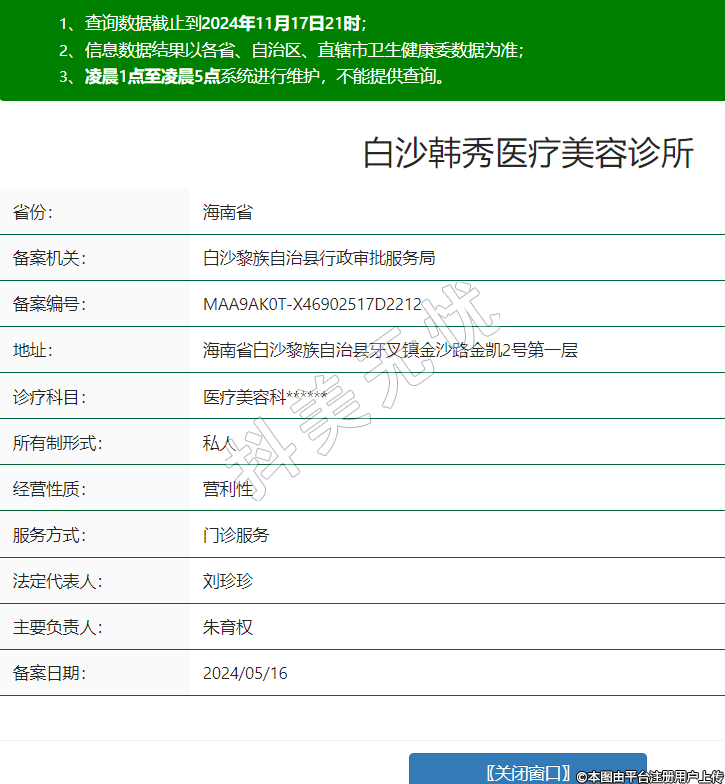Click the 服务方式 value 门诊服务
The image size is (725, 784).
236,535
